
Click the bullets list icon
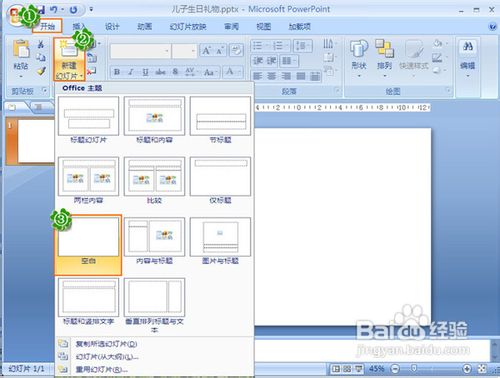258,45
